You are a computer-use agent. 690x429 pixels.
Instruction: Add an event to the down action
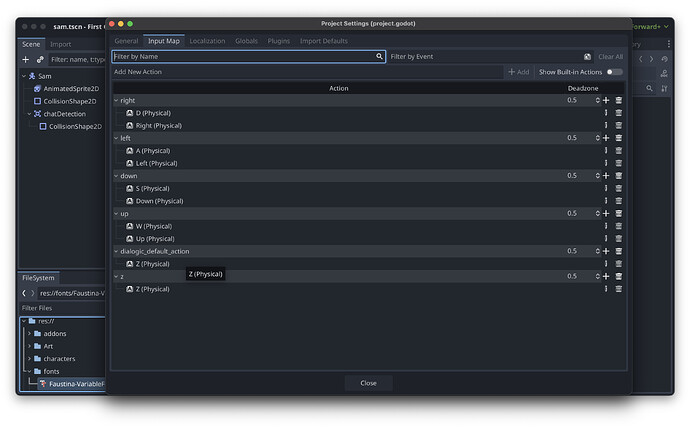coord(606,176)
